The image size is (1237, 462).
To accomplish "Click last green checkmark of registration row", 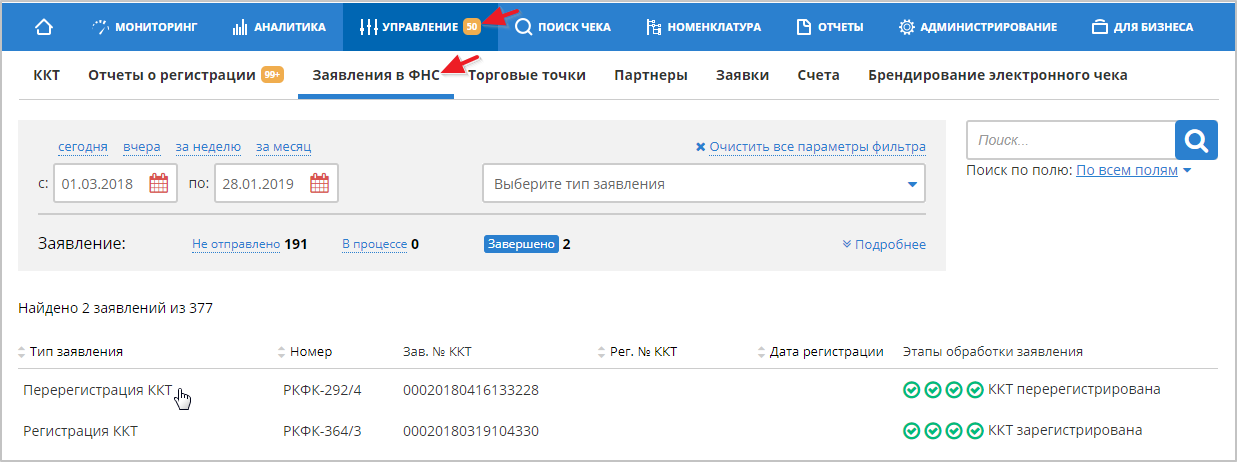I will pos(975,431).
